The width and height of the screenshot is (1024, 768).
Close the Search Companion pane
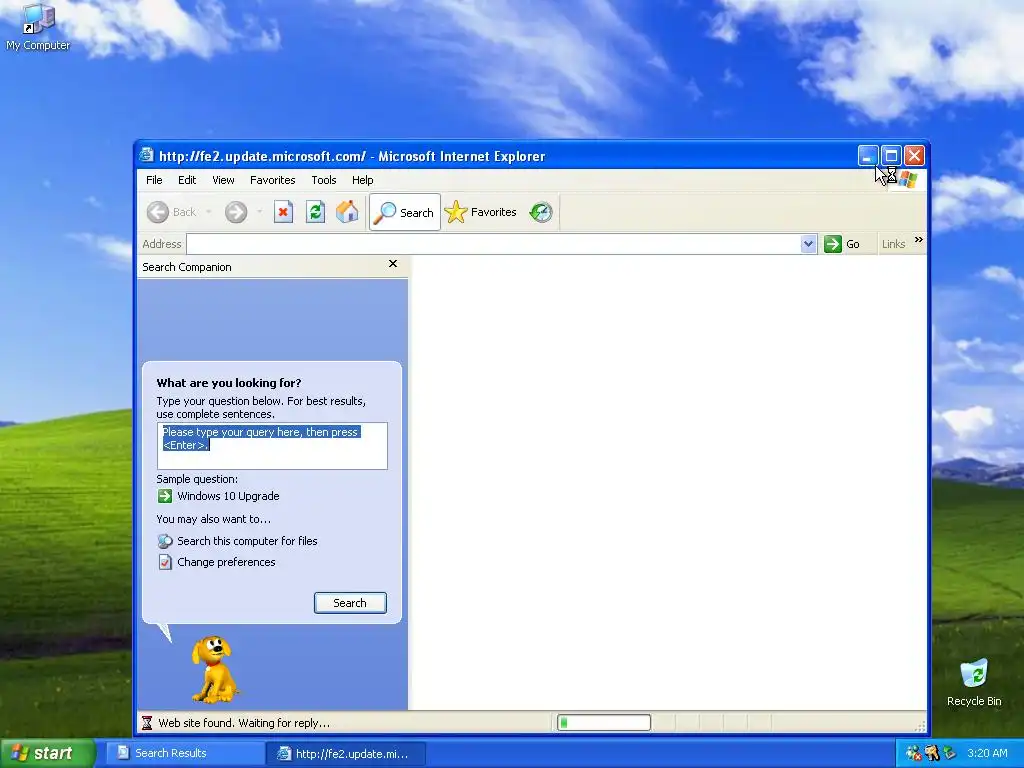click(x=392, y=264)
